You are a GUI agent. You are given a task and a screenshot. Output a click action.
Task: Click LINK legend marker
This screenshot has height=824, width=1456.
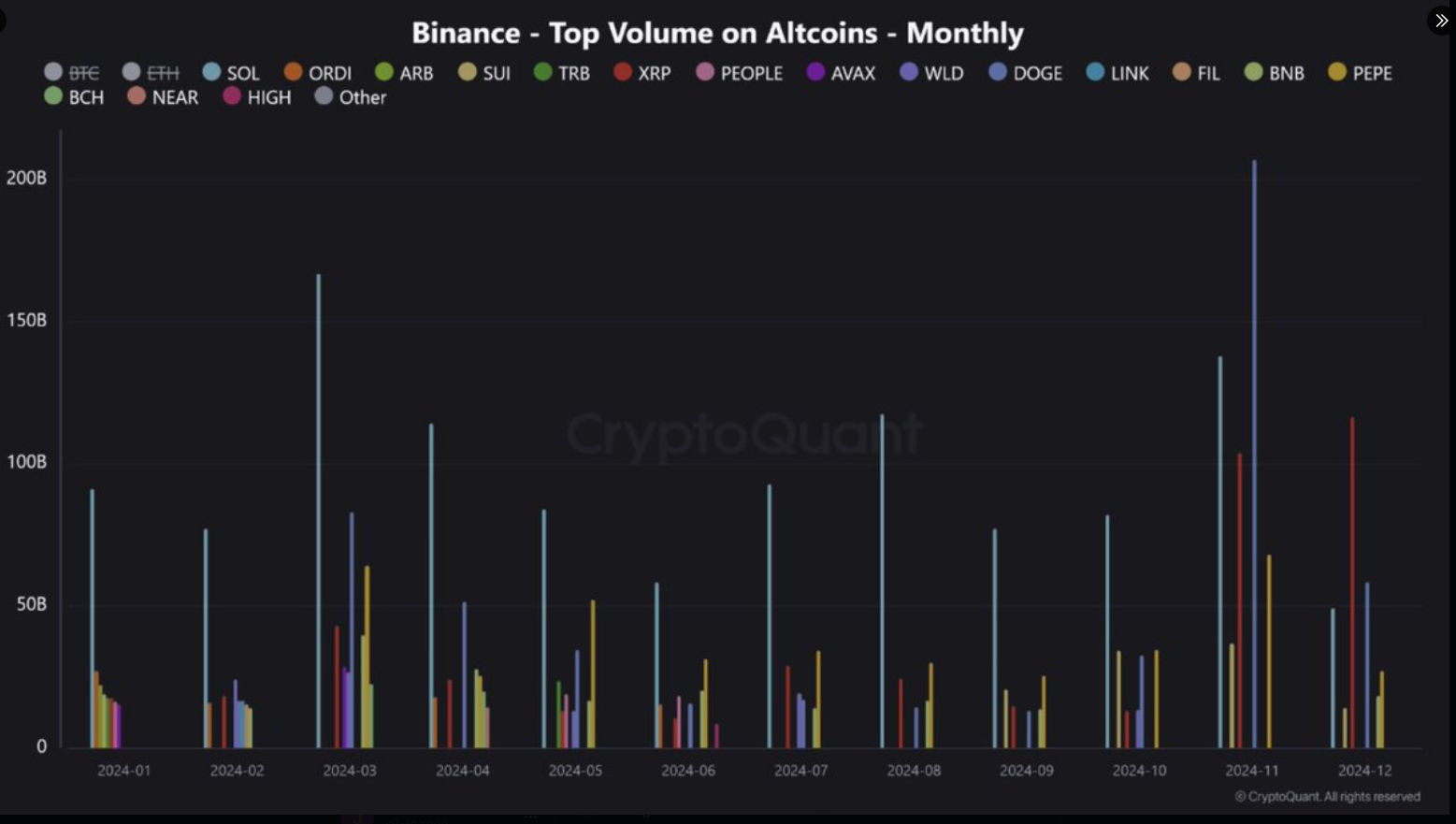coord(1096,72)
